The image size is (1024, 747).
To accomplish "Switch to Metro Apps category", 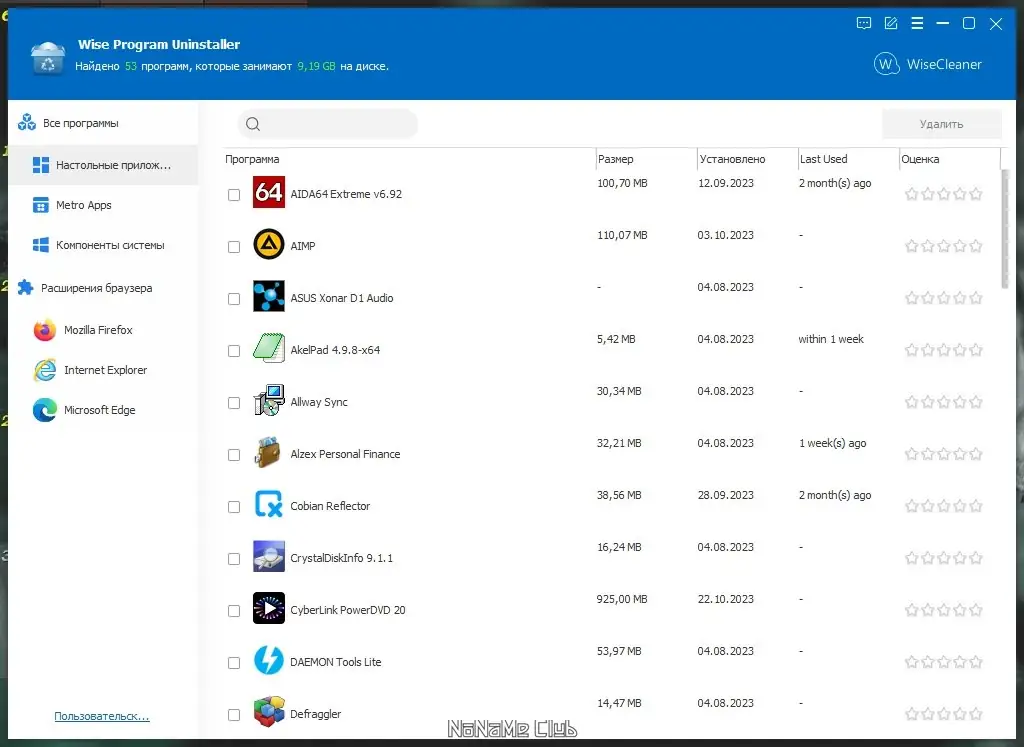I will pos(84,205).
